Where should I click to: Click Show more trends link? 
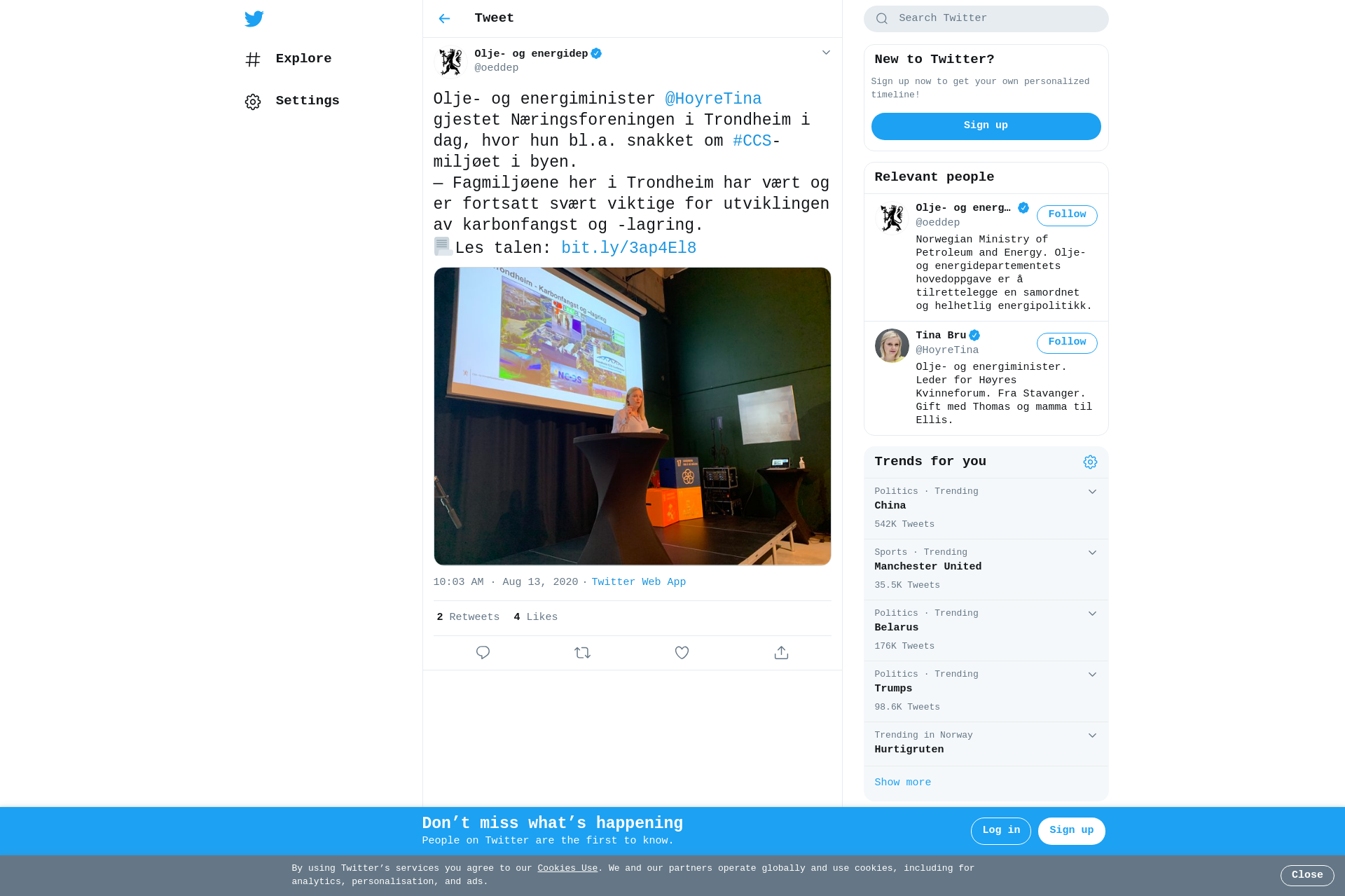[902, 783]
